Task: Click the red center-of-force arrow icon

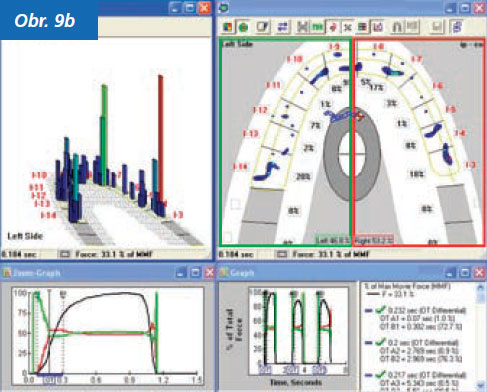Action: point(333,27)
